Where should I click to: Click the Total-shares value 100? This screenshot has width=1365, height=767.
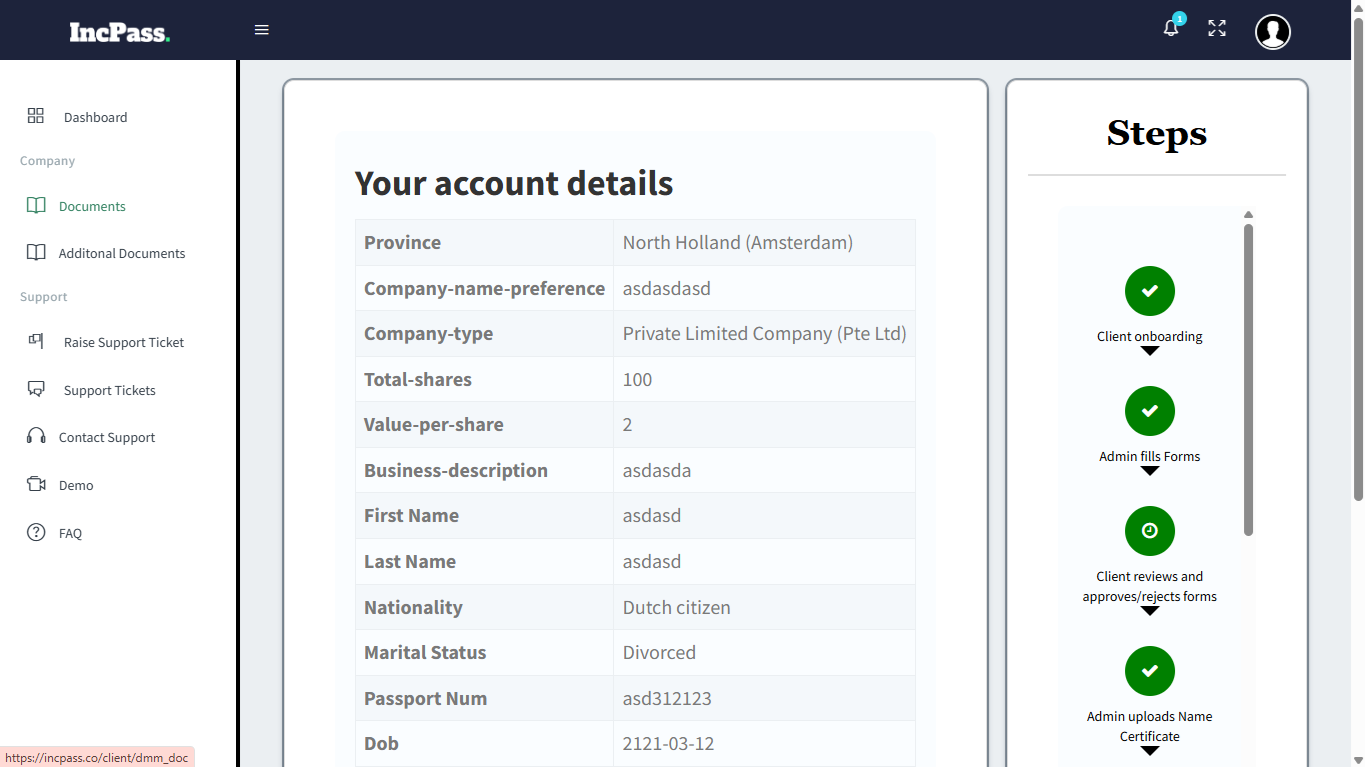637,379
